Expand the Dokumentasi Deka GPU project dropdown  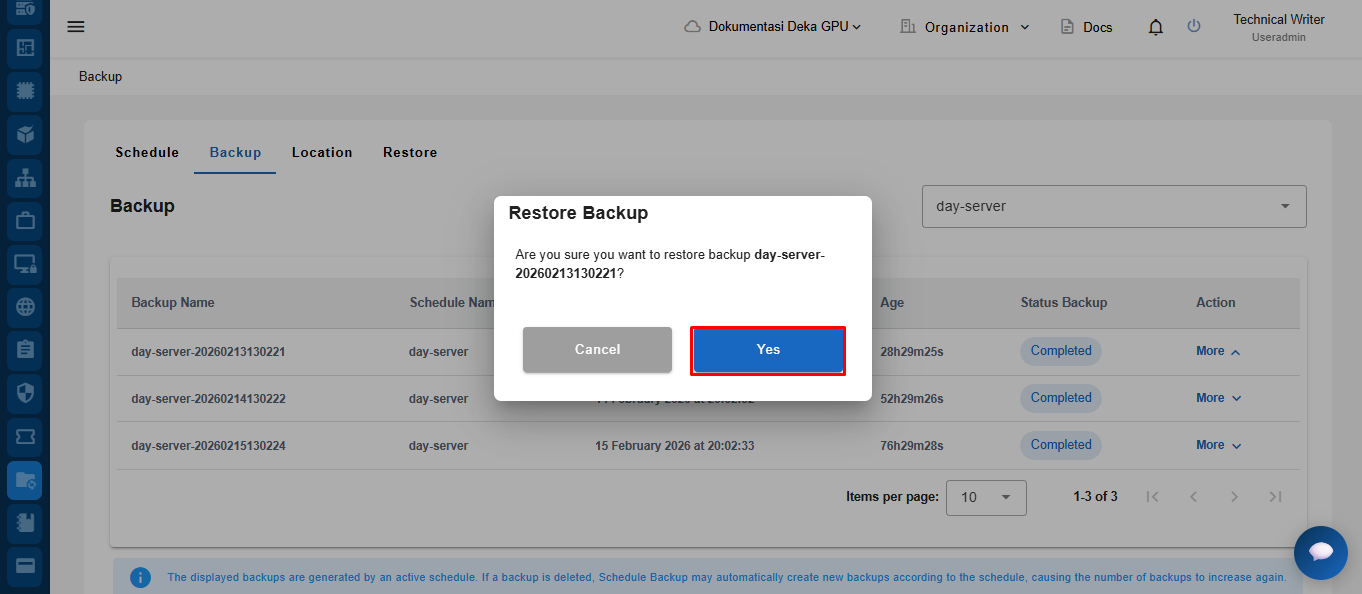click(x=773, y=27)
